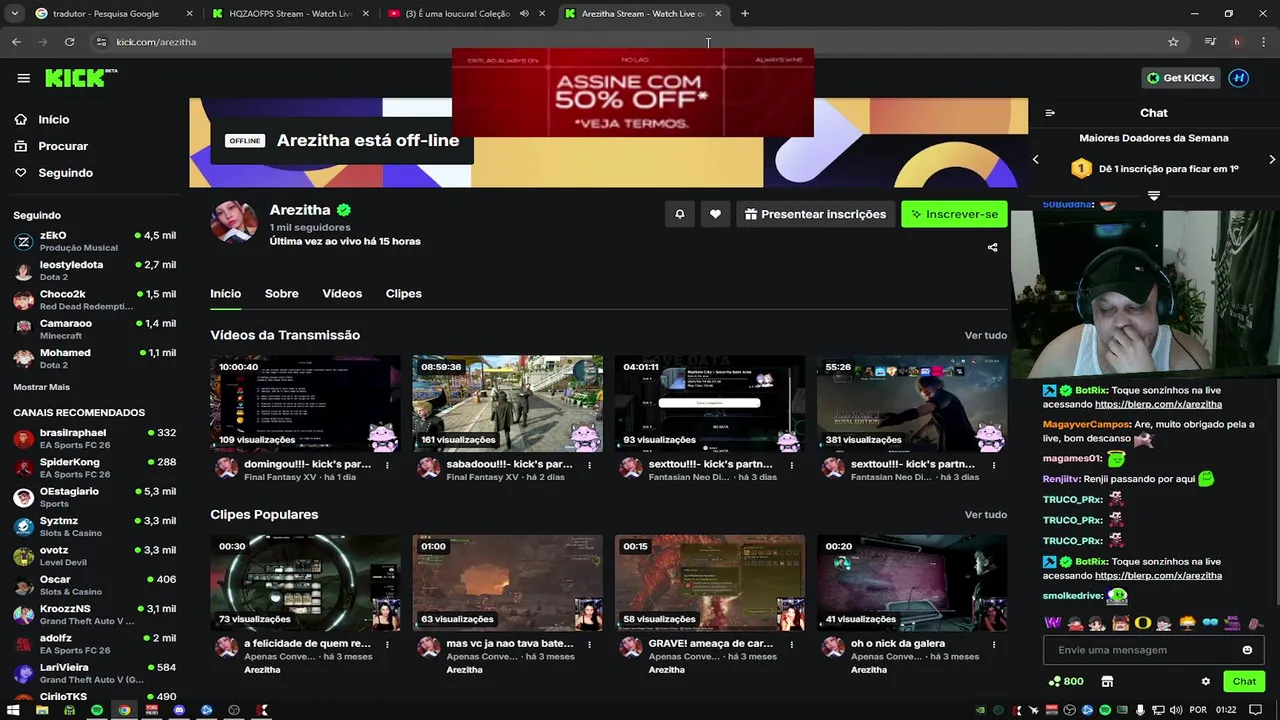
Task: Switch to HQZAOFPS Stream browser tab
Action: click(x=291, y=14)
